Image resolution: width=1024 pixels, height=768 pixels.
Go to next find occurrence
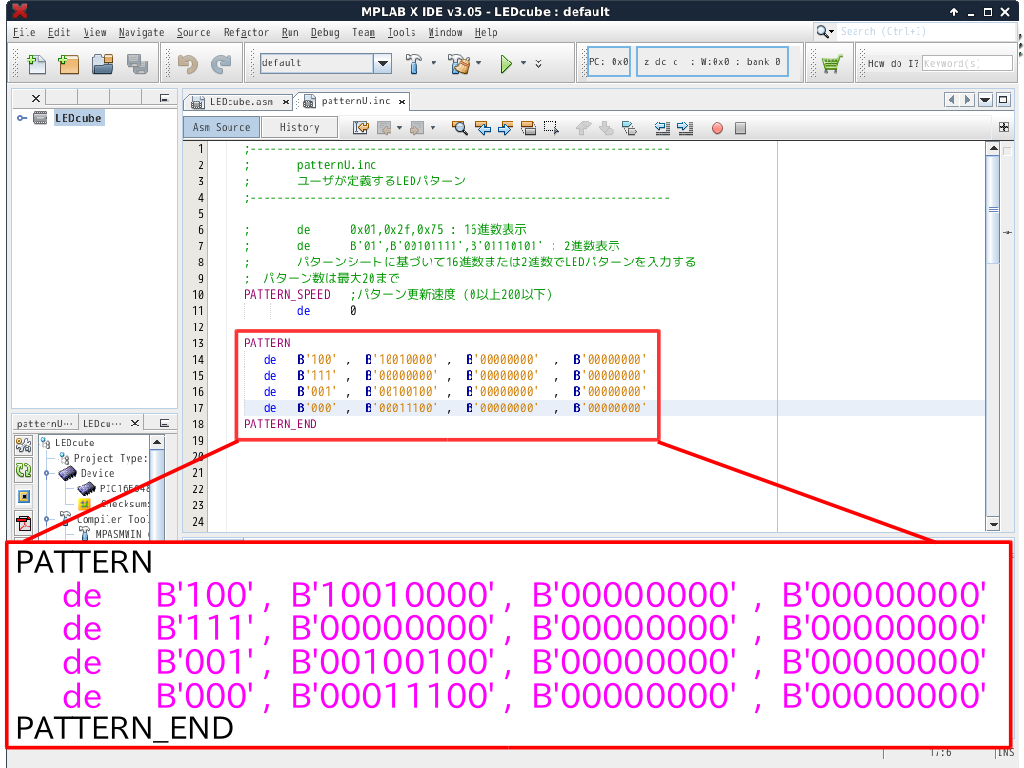(x=505, y=128)
